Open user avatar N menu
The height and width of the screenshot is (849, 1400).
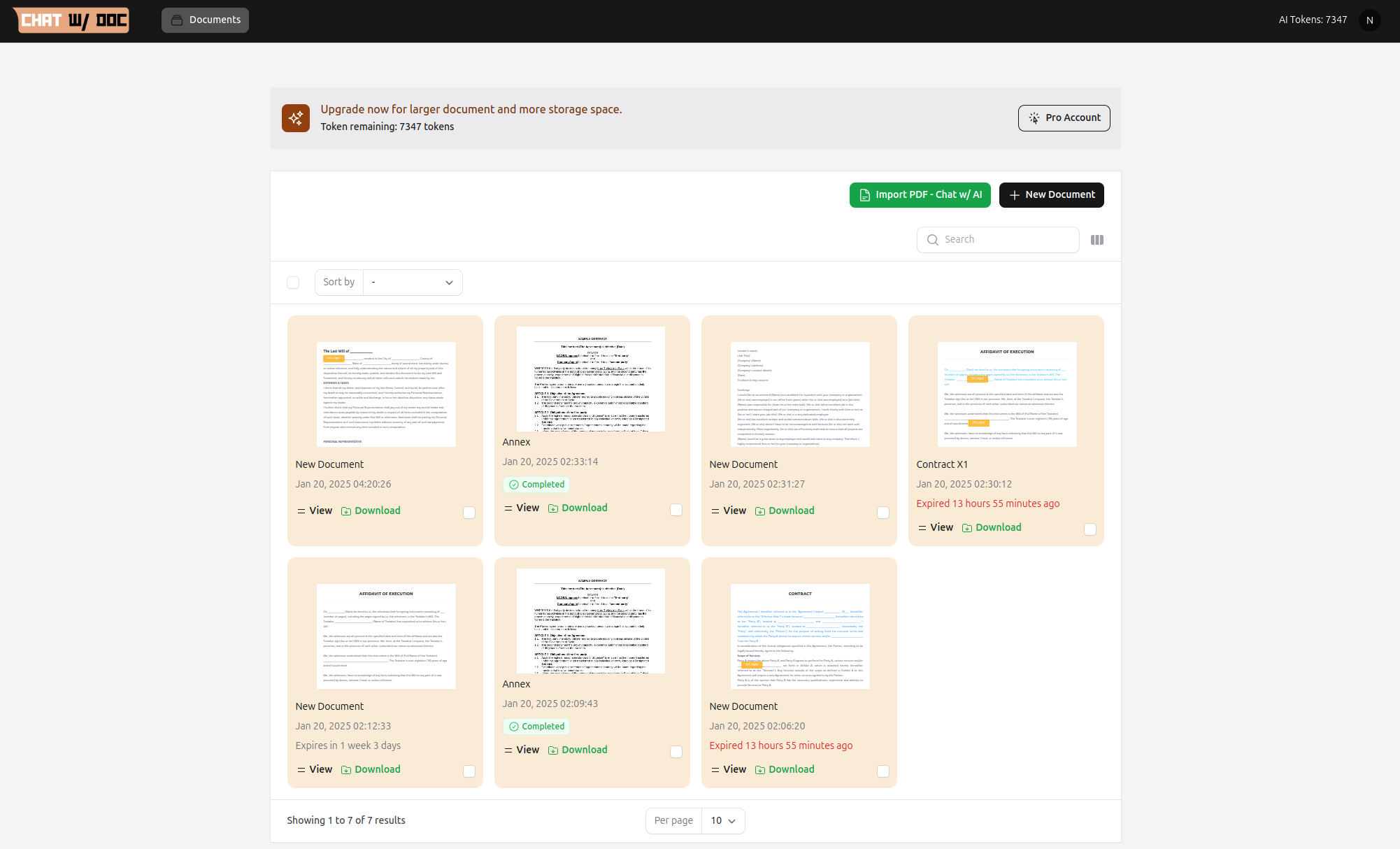pos(1369,20)
